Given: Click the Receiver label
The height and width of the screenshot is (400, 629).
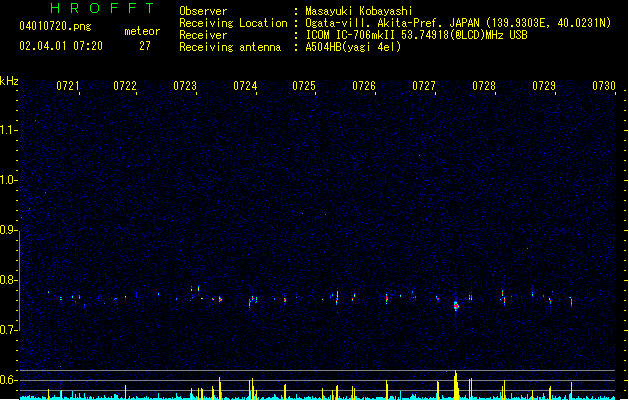Looking at the screenshot, I should pyautogui.click(x=203, y=35).
